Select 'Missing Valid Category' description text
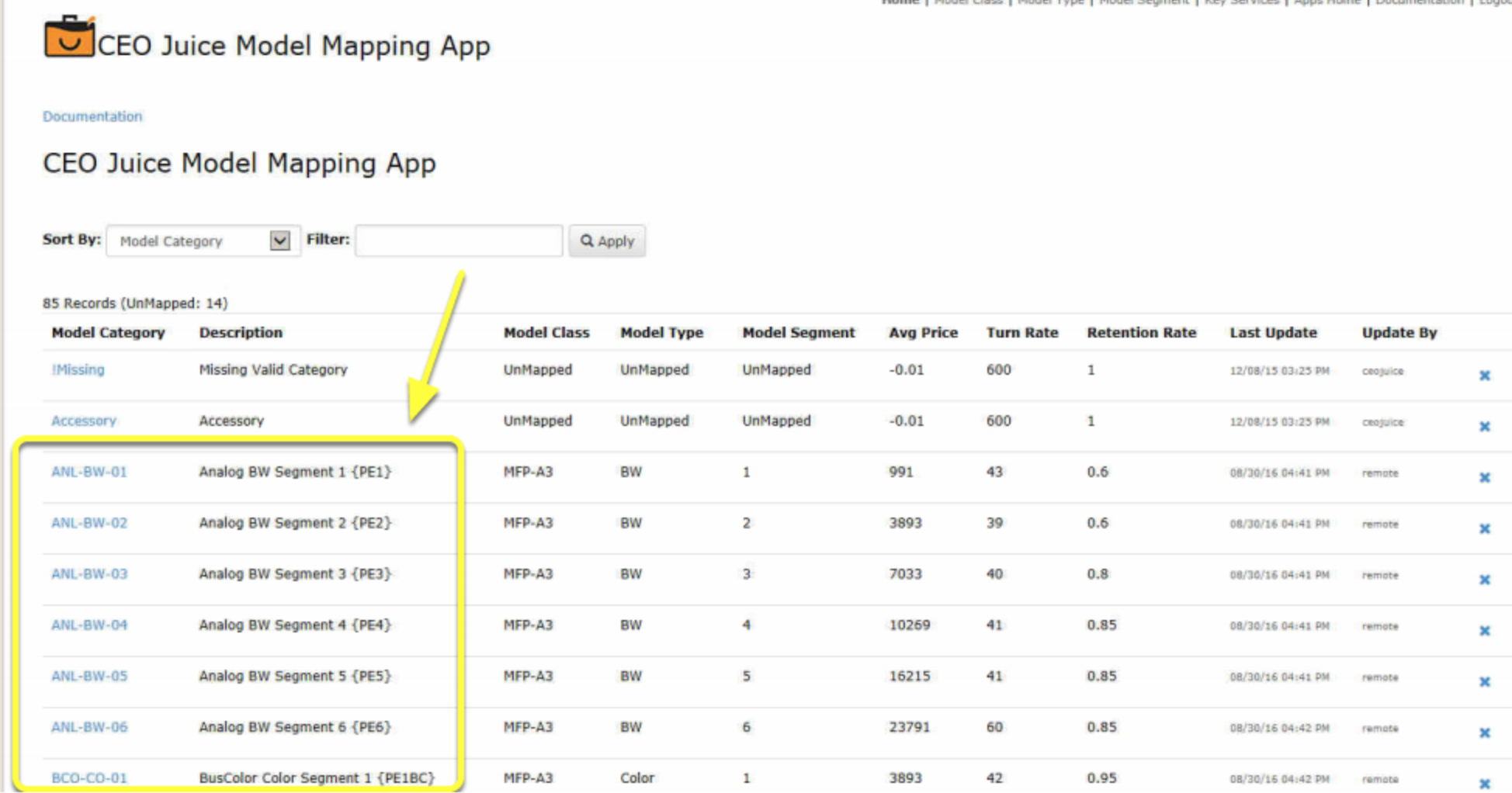Screen dimensions: 1512x793 273,369
